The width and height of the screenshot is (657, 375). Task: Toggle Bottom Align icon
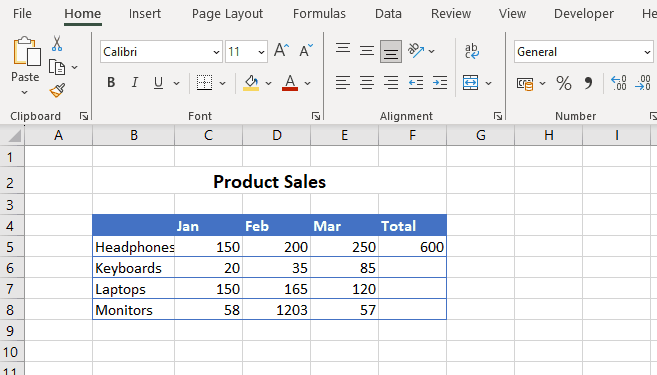click(391, 52)
